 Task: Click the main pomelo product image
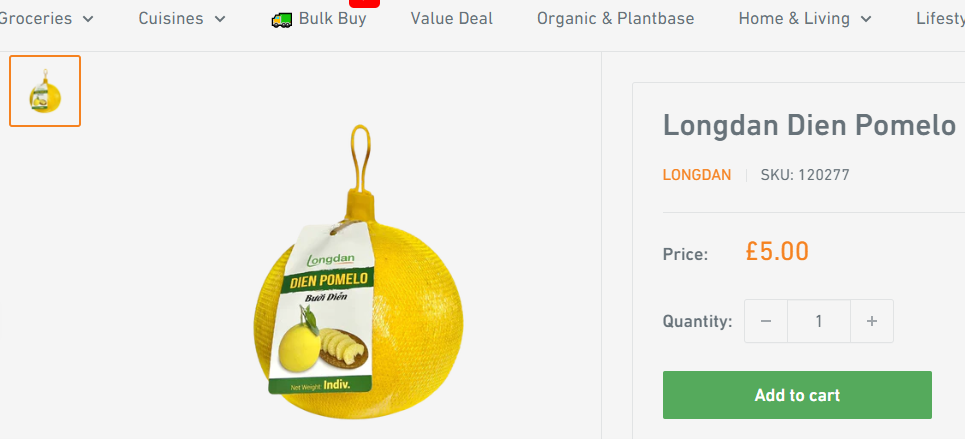(x=358, y=272)
